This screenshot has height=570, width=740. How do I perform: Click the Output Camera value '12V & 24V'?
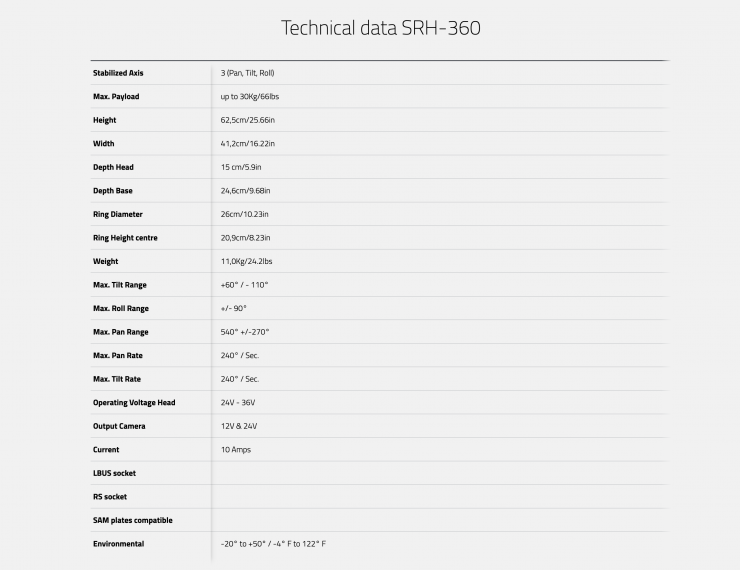point(240,426)
